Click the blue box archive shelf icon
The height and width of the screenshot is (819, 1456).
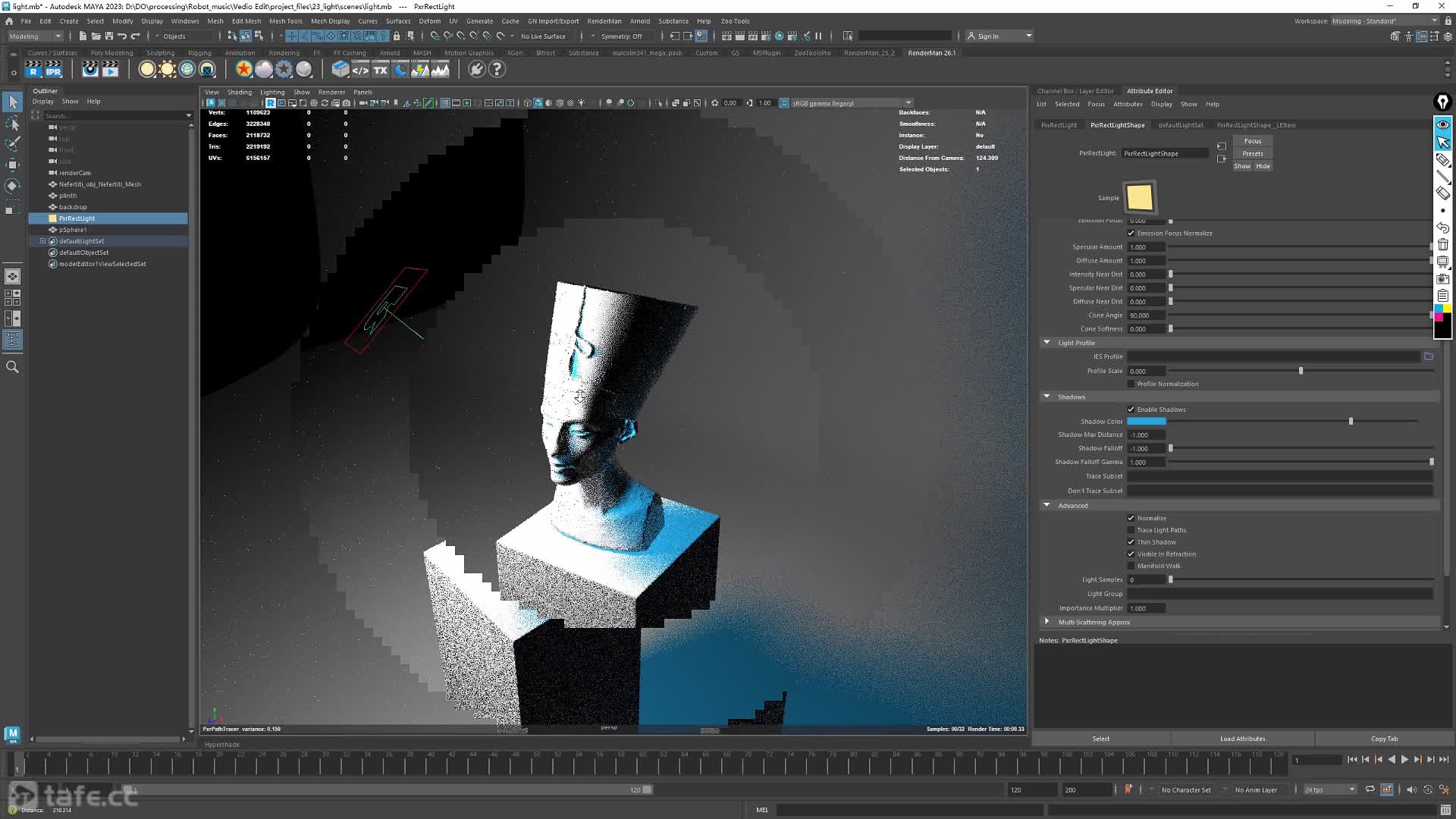(340, 70)
